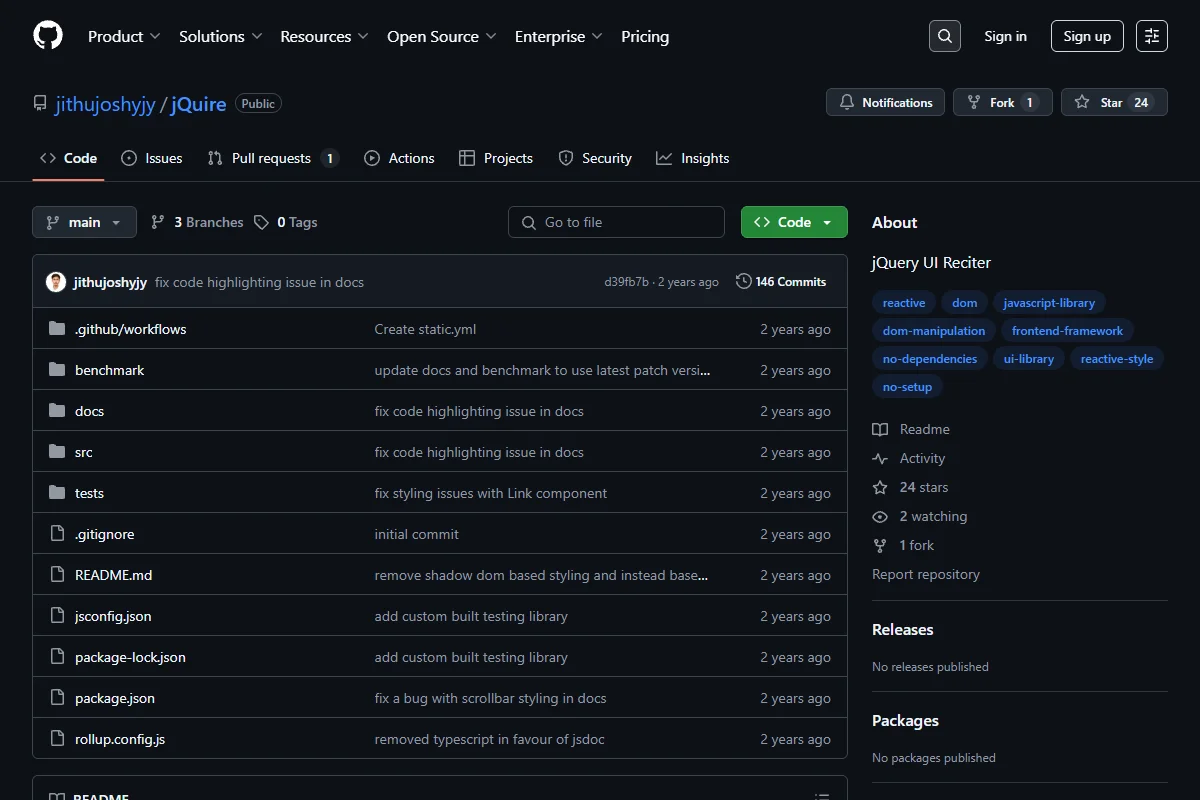Click the file icon next to rollup.config.js
The height and width of the screenshot is (800, 1200).
(x=57, y=739)
